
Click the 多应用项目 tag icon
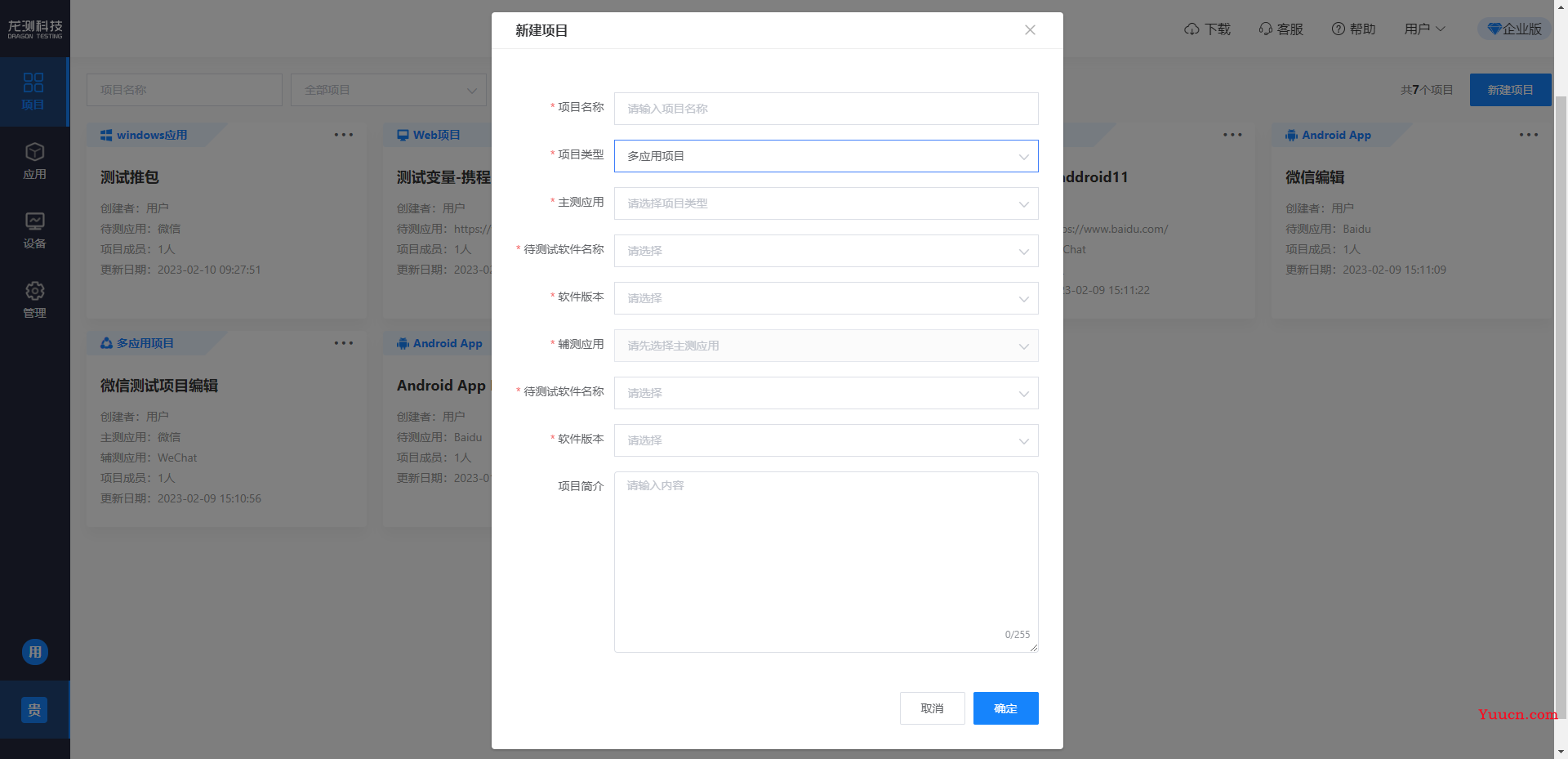click(106, 343)
